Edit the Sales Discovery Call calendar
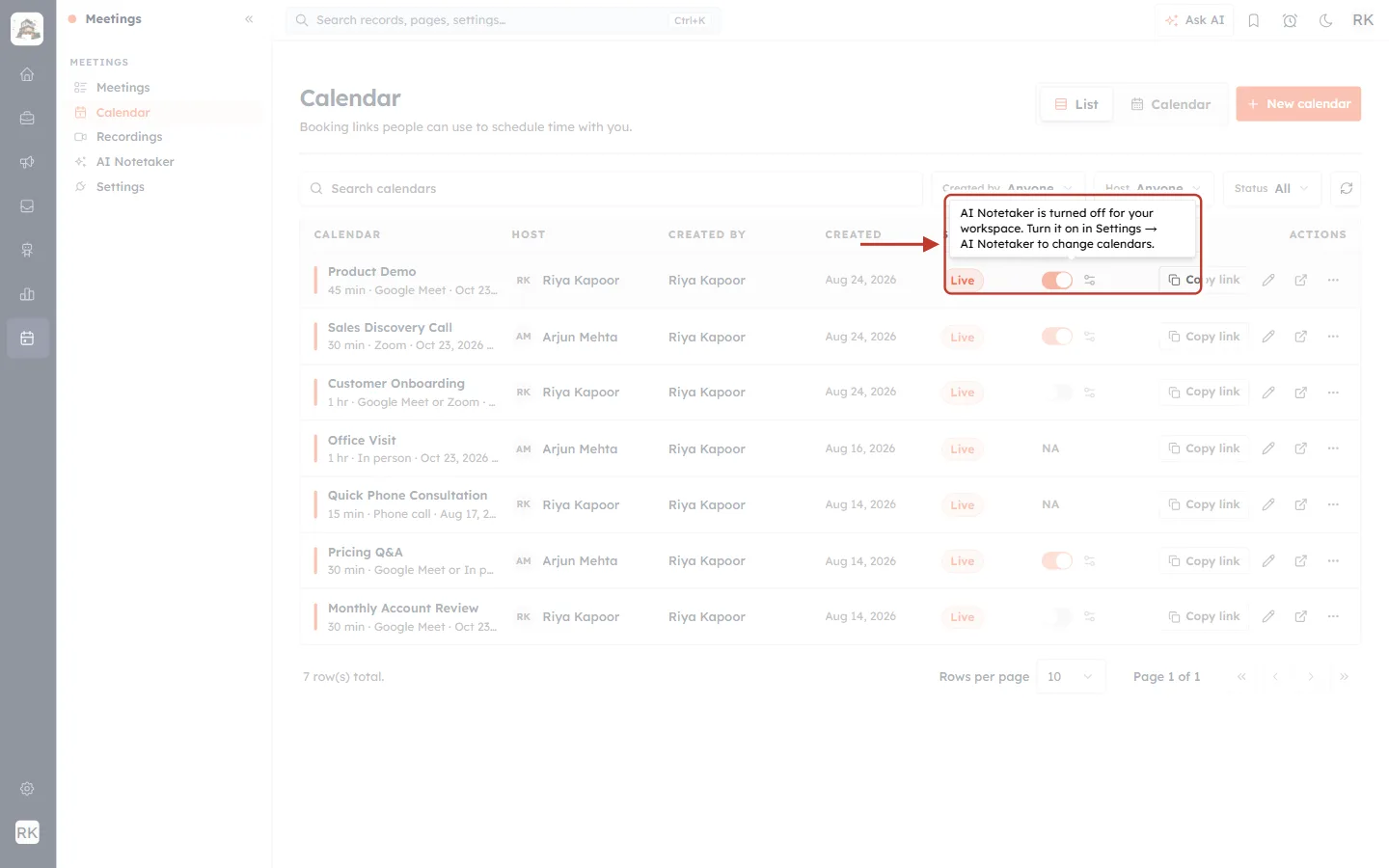This screenshot has width=1389, height=868. pos(1268,337)
